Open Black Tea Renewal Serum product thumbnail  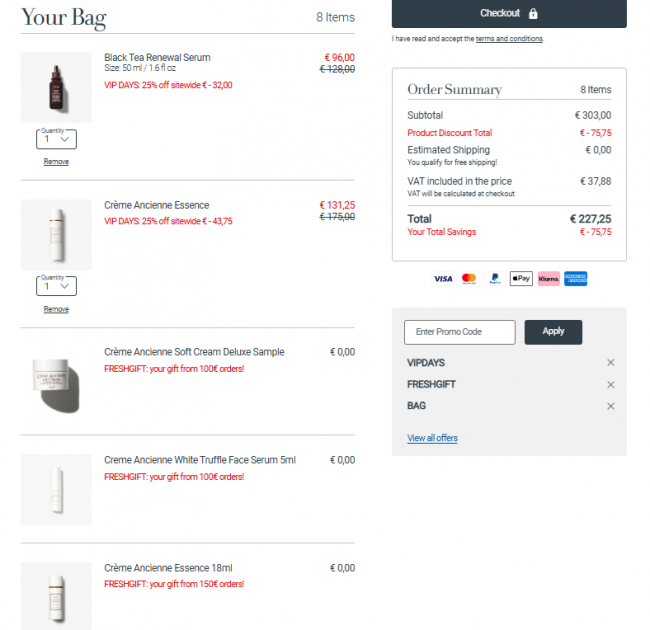pyautogui.click(x=56, y=87)
